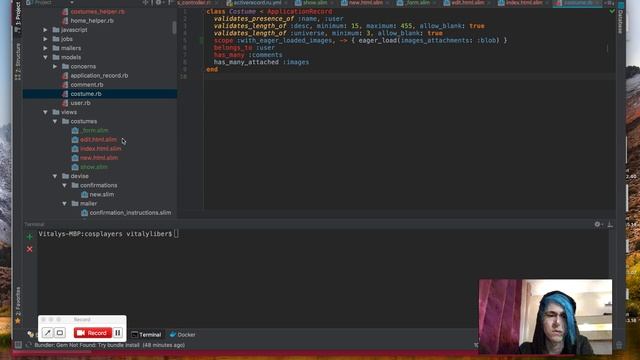Open terminal settings gear icon
640x360 pixels.
click(x=598, y=224)
